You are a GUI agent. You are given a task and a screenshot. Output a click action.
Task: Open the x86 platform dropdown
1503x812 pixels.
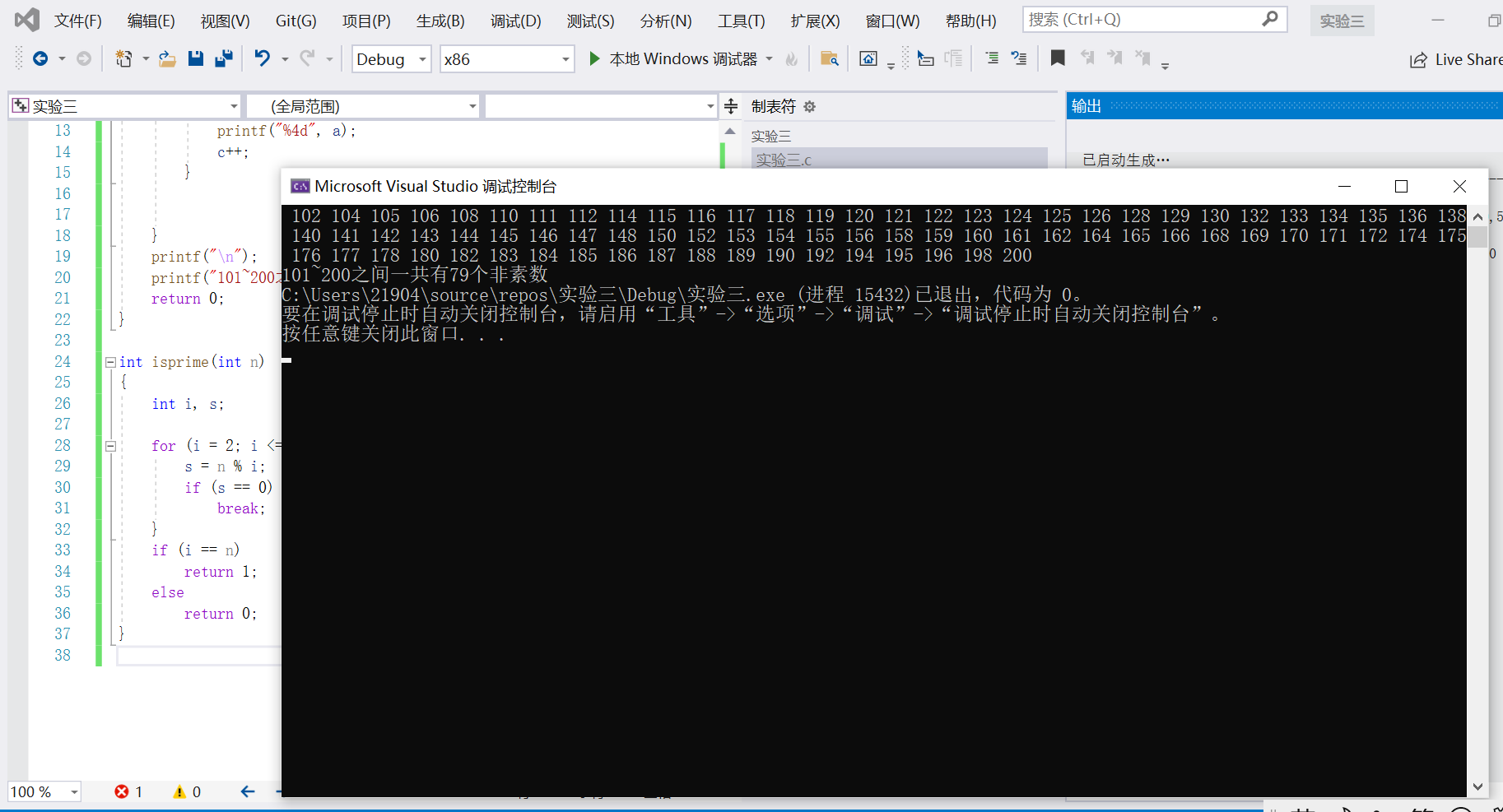(x=507, y=59)
